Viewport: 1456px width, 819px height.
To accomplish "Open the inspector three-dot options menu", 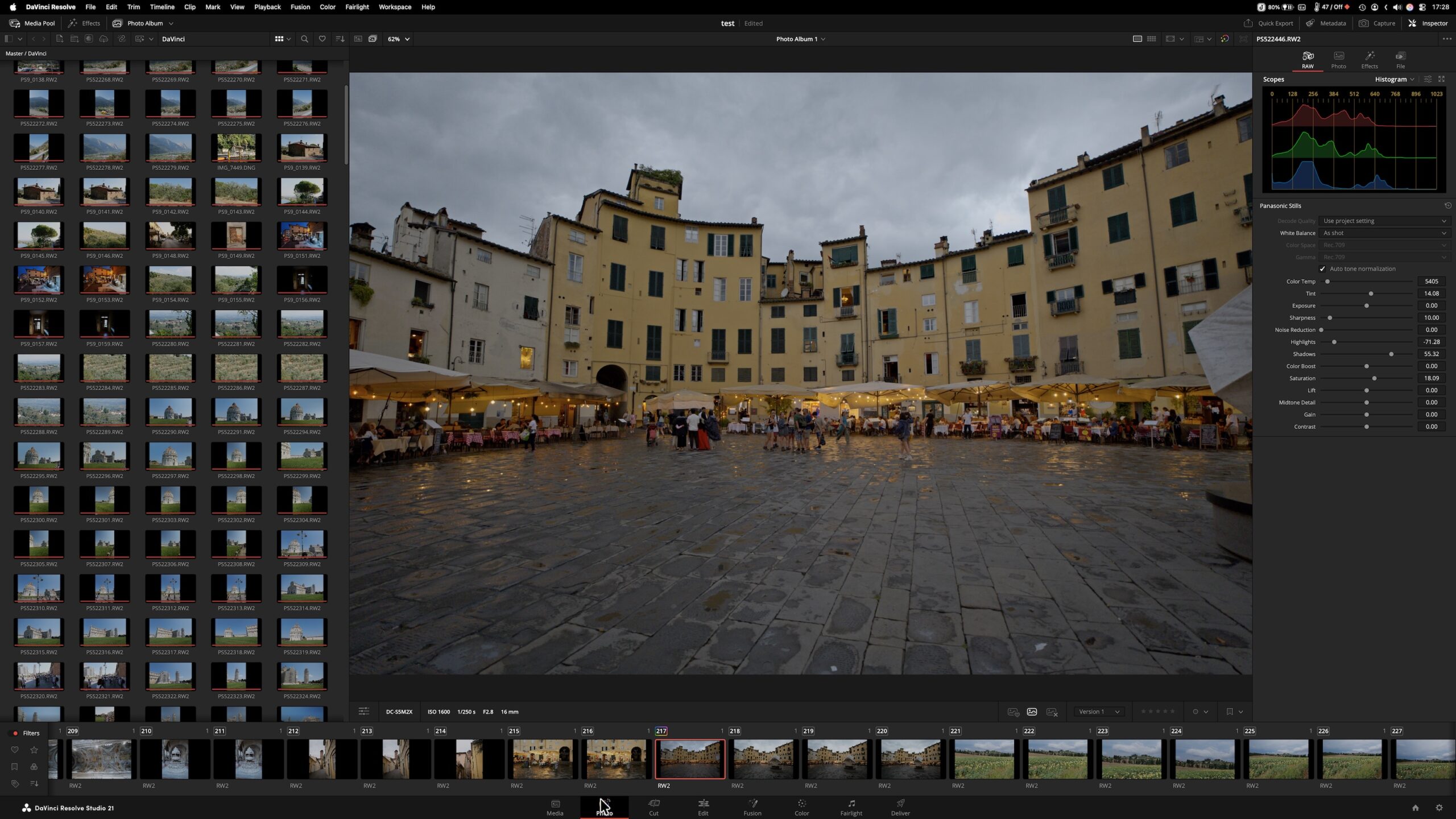I will pos(1447,39).
